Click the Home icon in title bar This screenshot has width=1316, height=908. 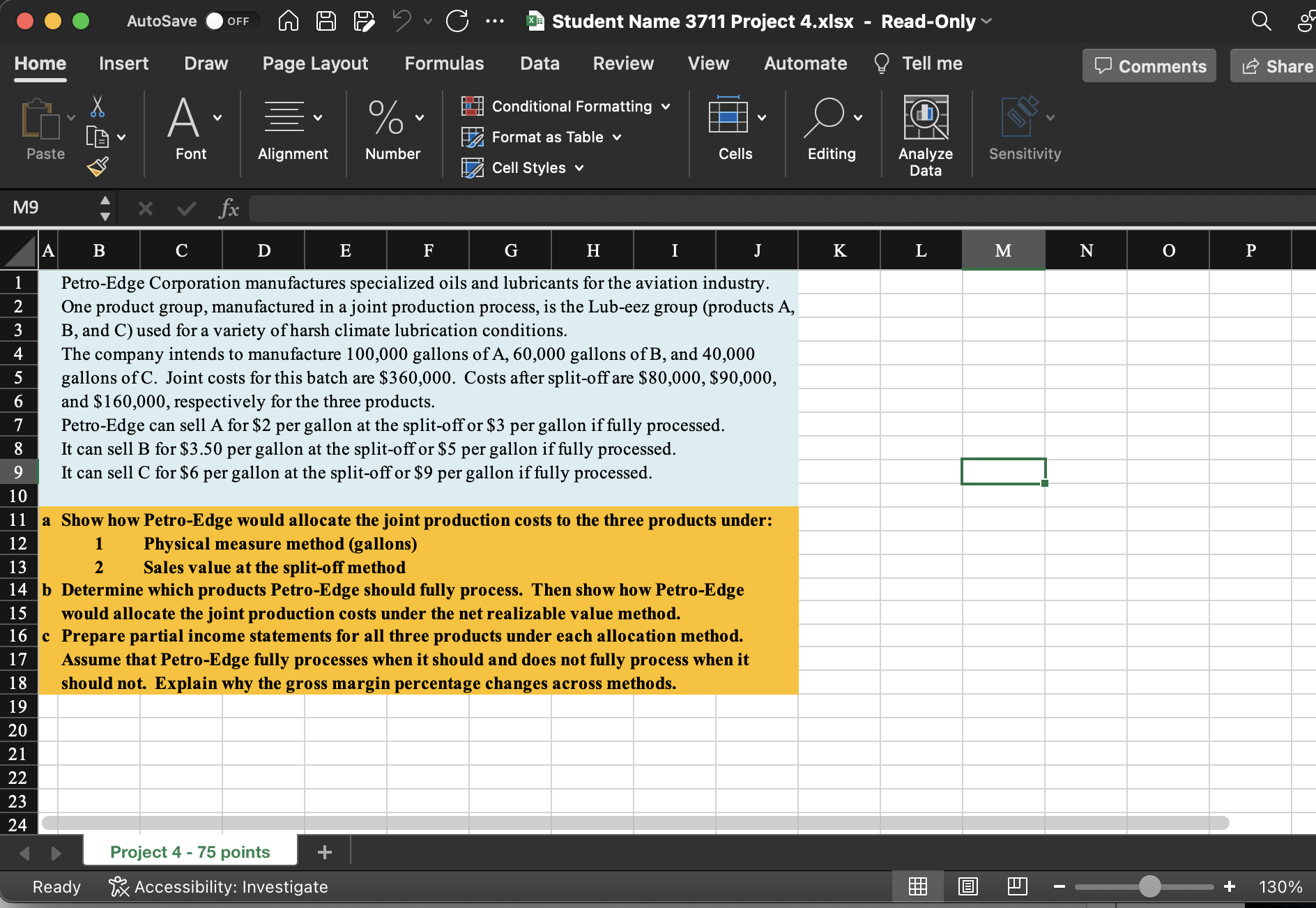point(288,22)
